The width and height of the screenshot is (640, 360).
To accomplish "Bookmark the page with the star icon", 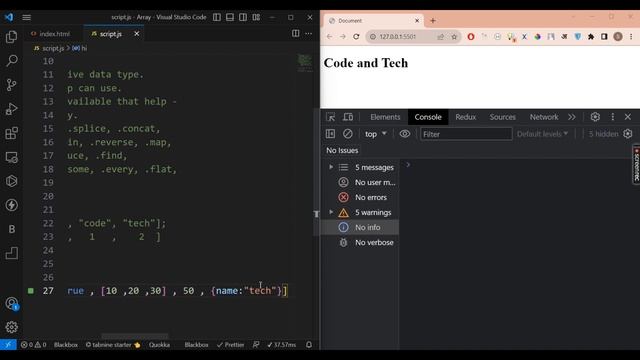I will [x=454, y=37].
